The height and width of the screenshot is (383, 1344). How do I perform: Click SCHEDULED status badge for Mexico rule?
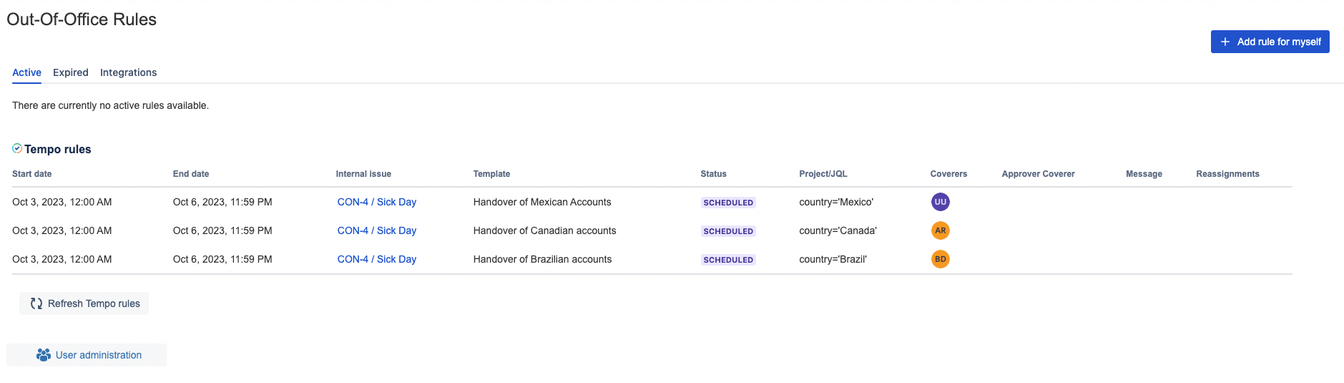[728, 202]
